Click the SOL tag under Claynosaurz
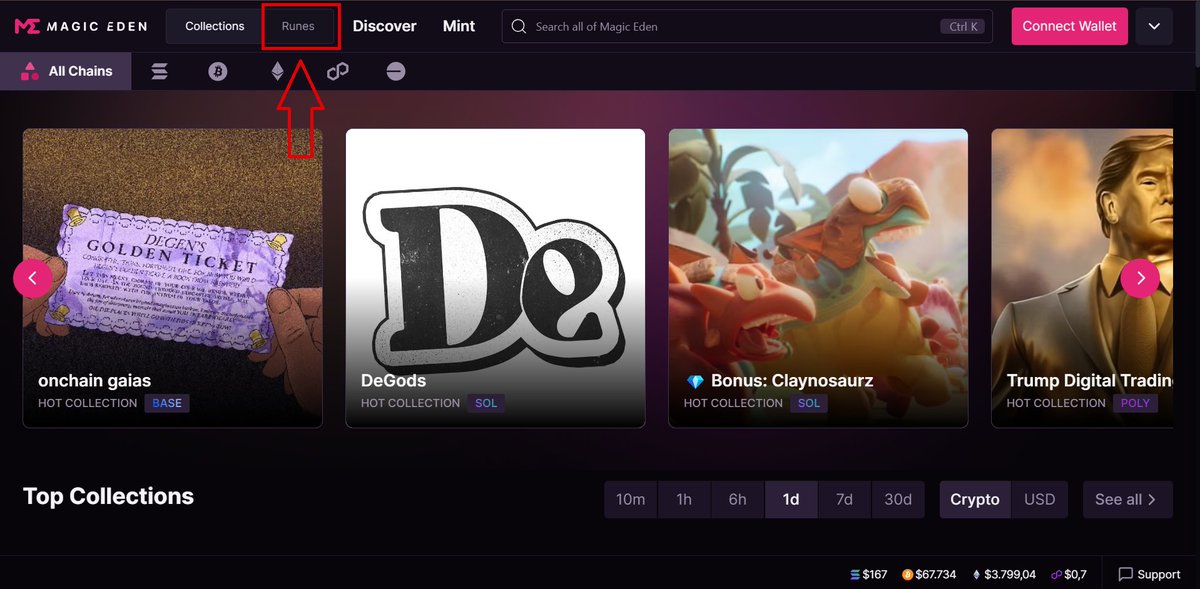The image size is (1200, 589). tap(809, 403)
